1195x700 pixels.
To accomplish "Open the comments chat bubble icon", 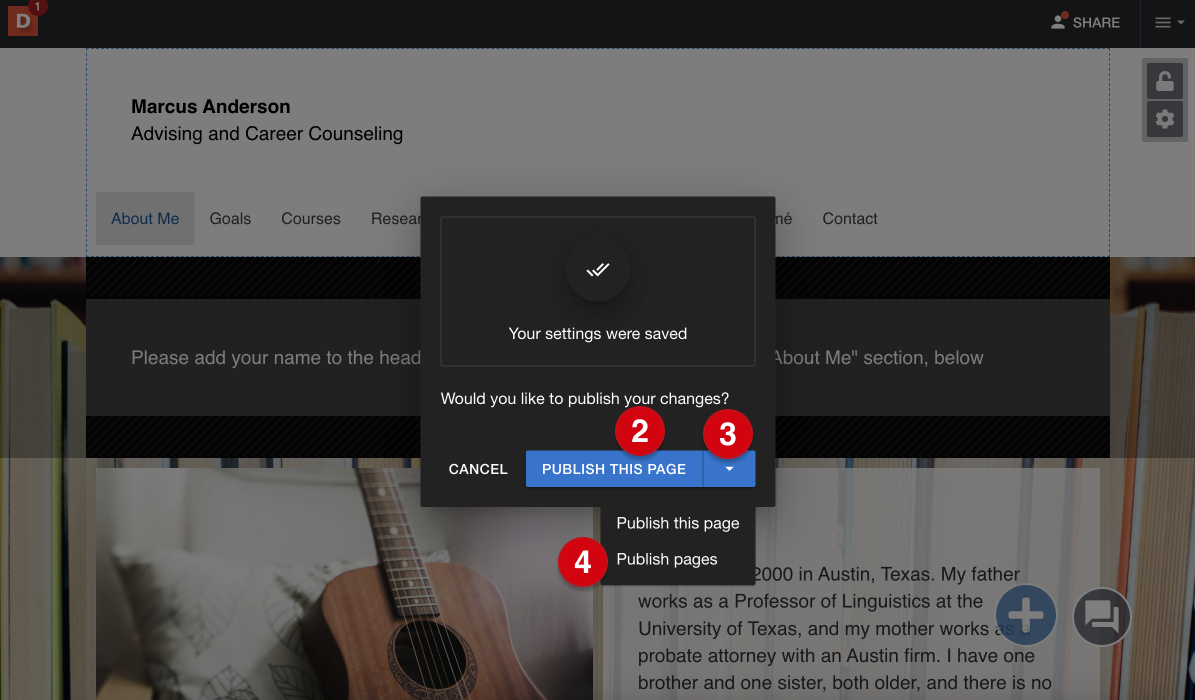I will pyautogui.click(x=1101, y=616).
